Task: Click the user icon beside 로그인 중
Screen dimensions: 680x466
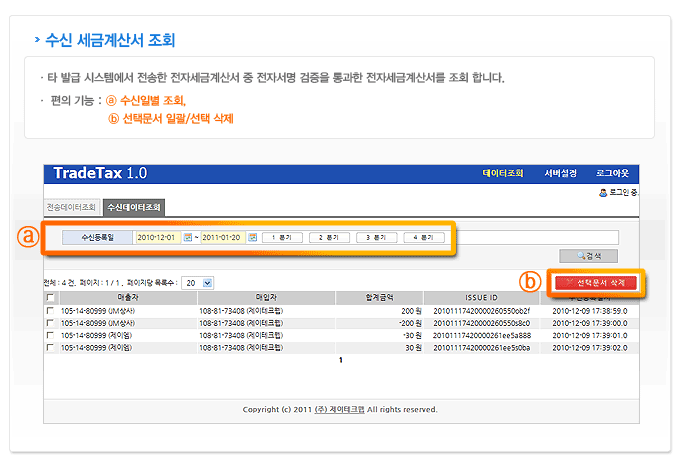Action: tap(603, 192)
